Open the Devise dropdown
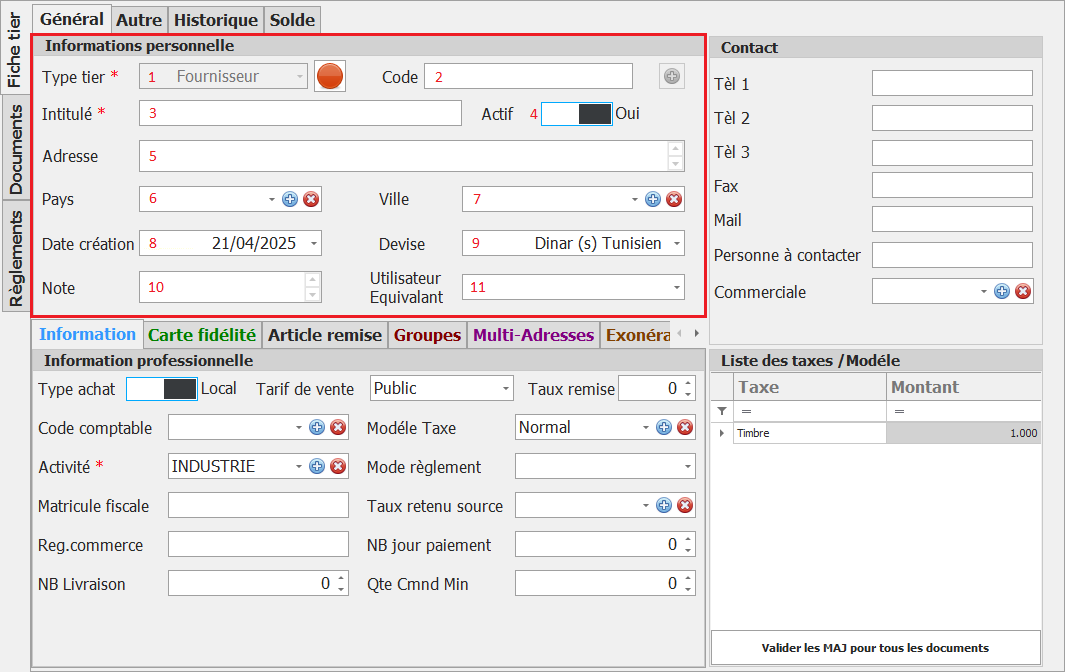This screenshot has height=672, width=1065. point(677,243)
